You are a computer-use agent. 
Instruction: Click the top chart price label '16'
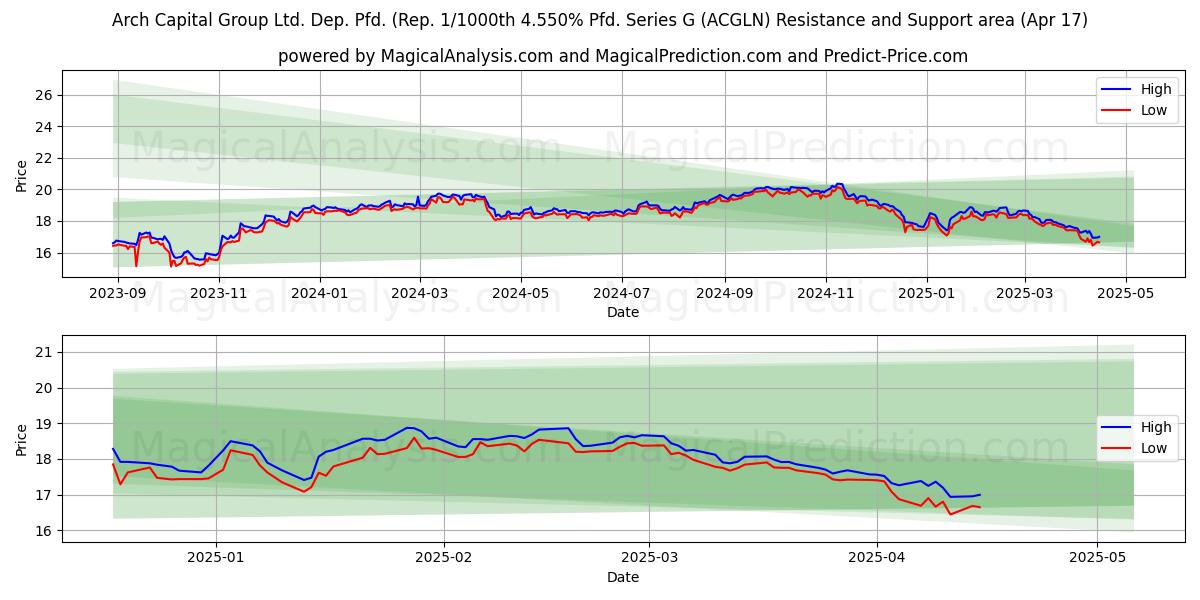click(x=46, y=253)
